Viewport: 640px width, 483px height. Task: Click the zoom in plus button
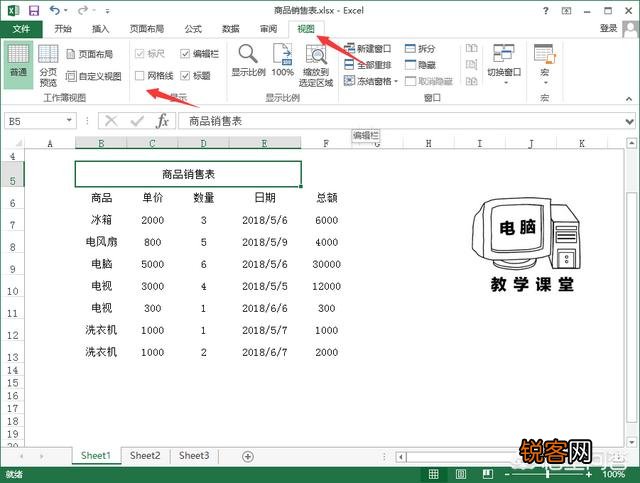tap(589, 474)
